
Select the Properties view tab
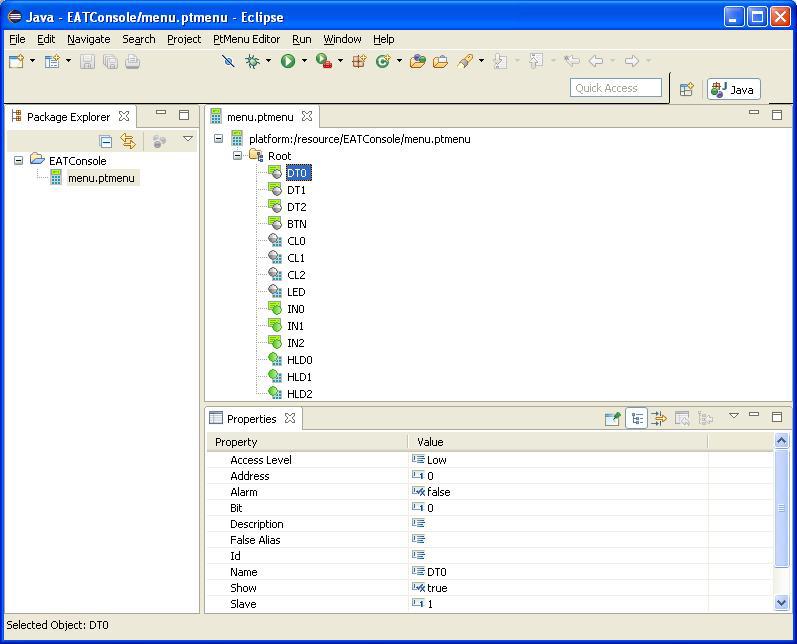tap(251, 419)
